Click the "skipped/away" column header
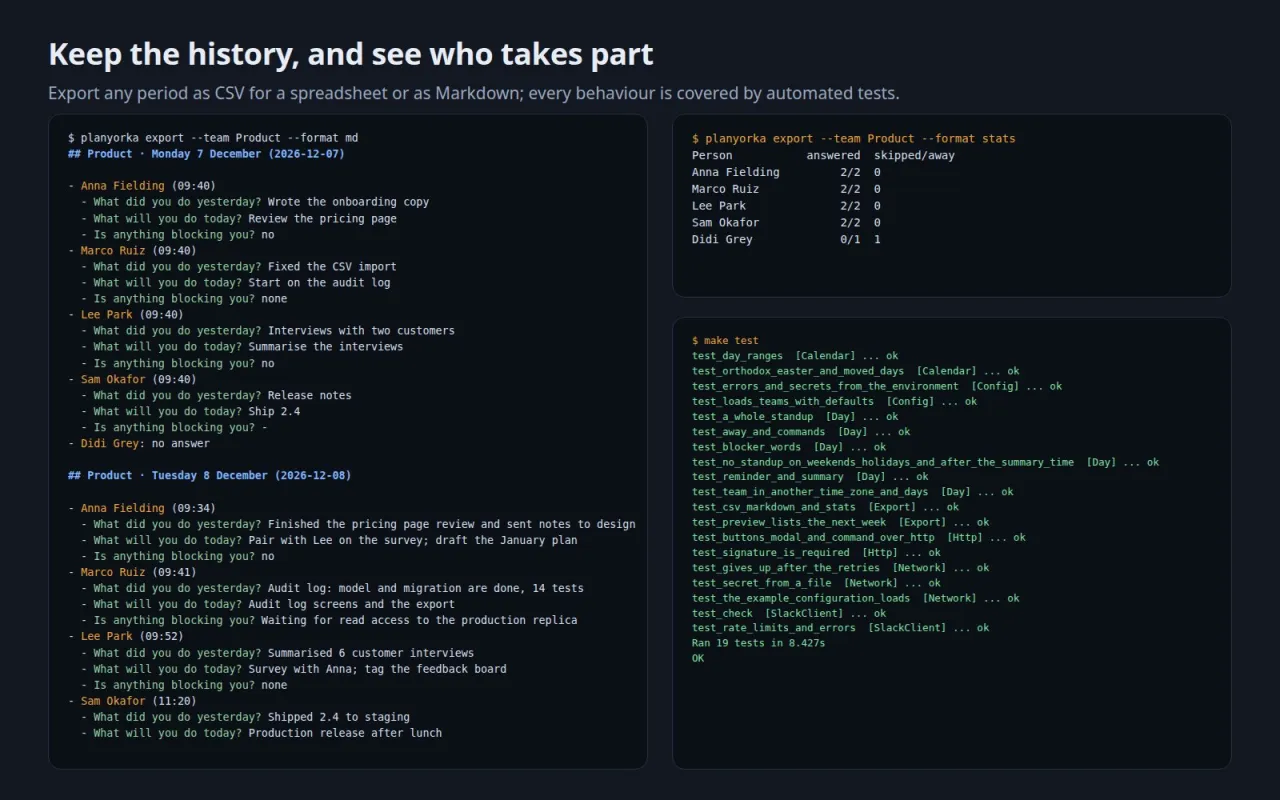The width and height of the screenshot is (1280, 800). click(914, 156)
